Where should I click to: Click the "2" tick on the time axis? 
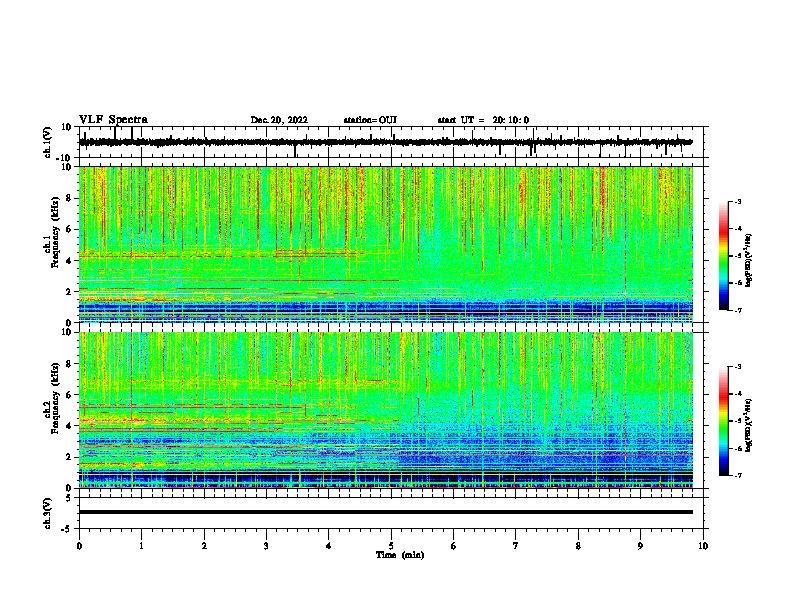tap(204, 546)
